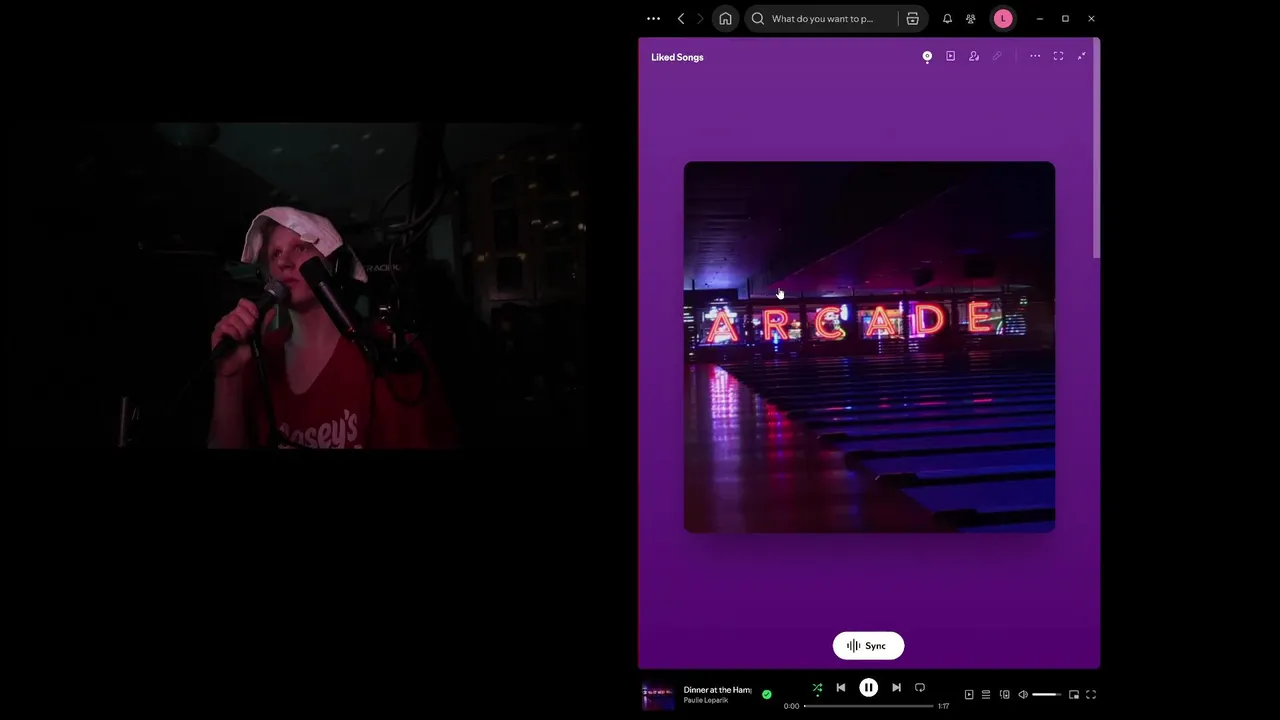Open Browse icon in search bar
This screenshot has height=720, width=1280.
(x=912, y=18)
